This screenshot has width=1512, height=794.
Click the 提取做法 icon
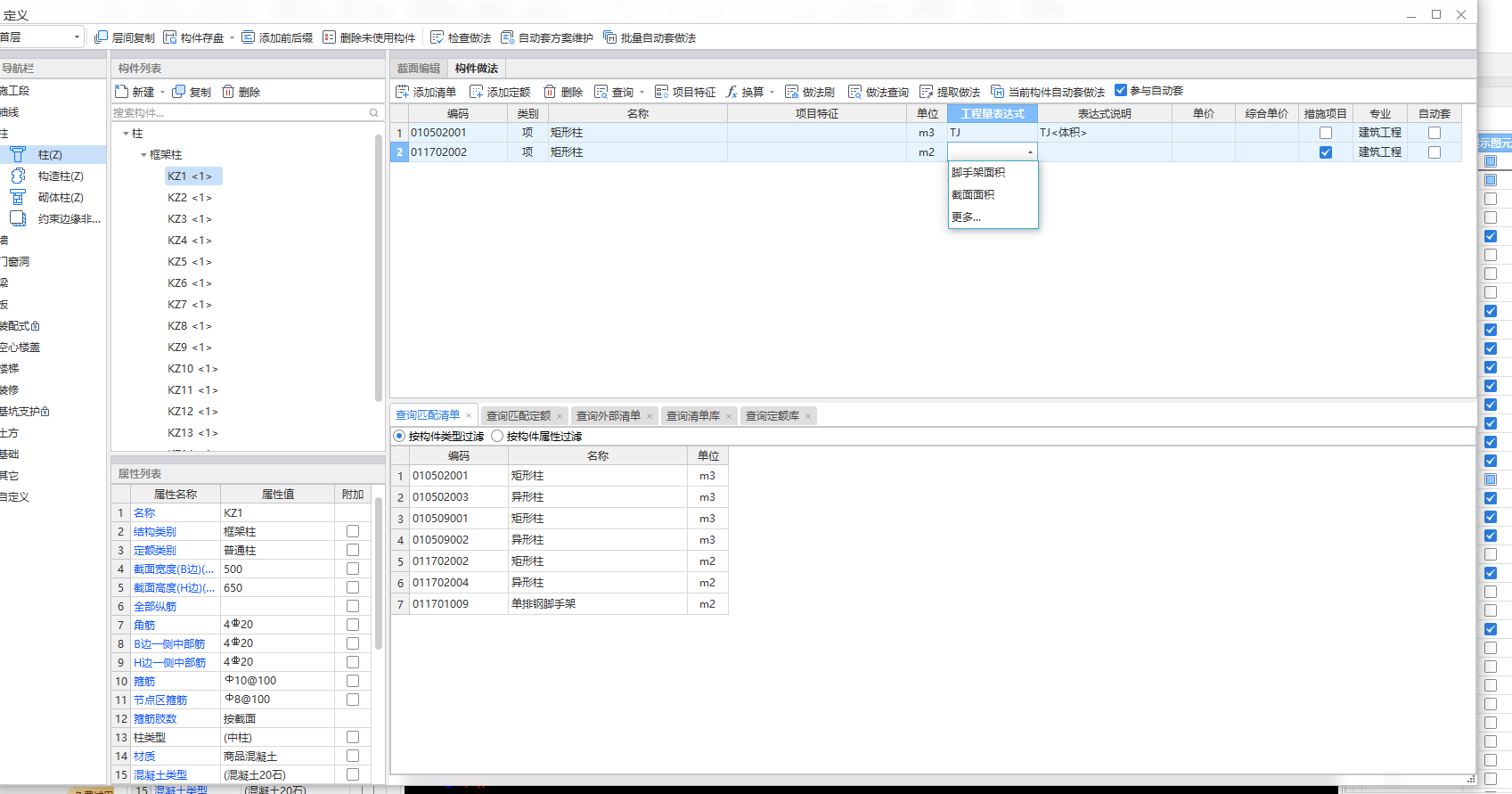[927, 92]
